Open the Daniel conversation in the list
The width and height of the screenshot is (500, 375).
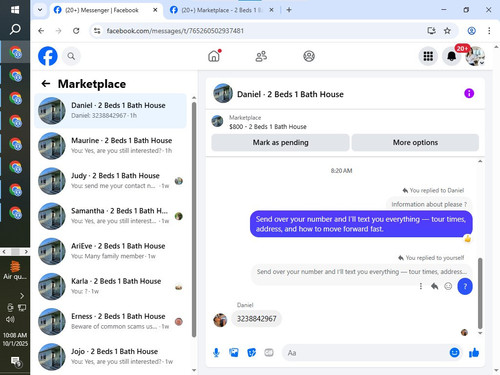[x=110, y=111]
